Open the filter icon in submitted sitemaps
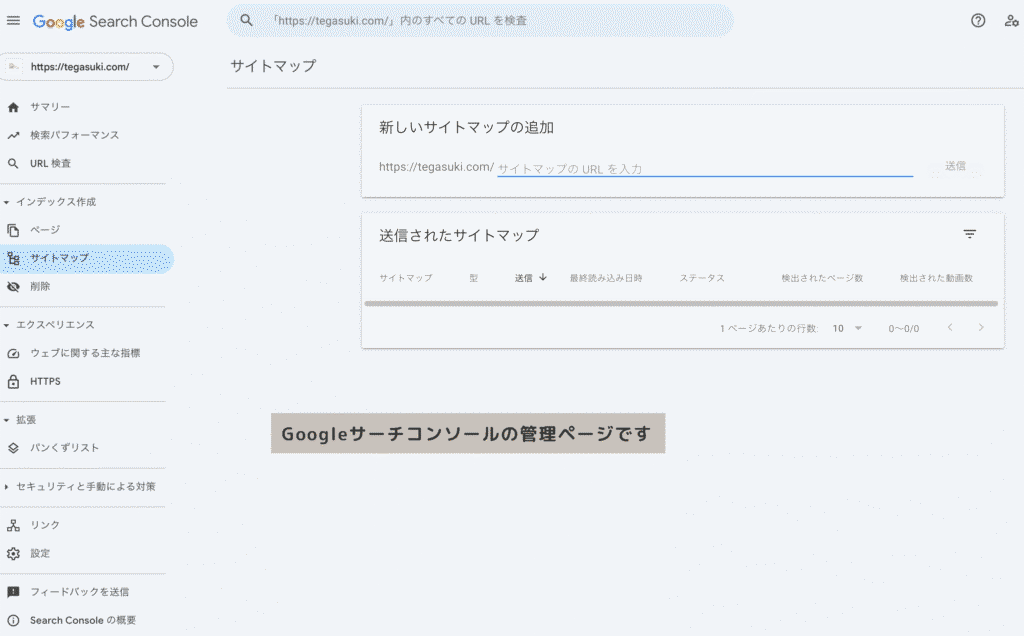 point(970,234)
